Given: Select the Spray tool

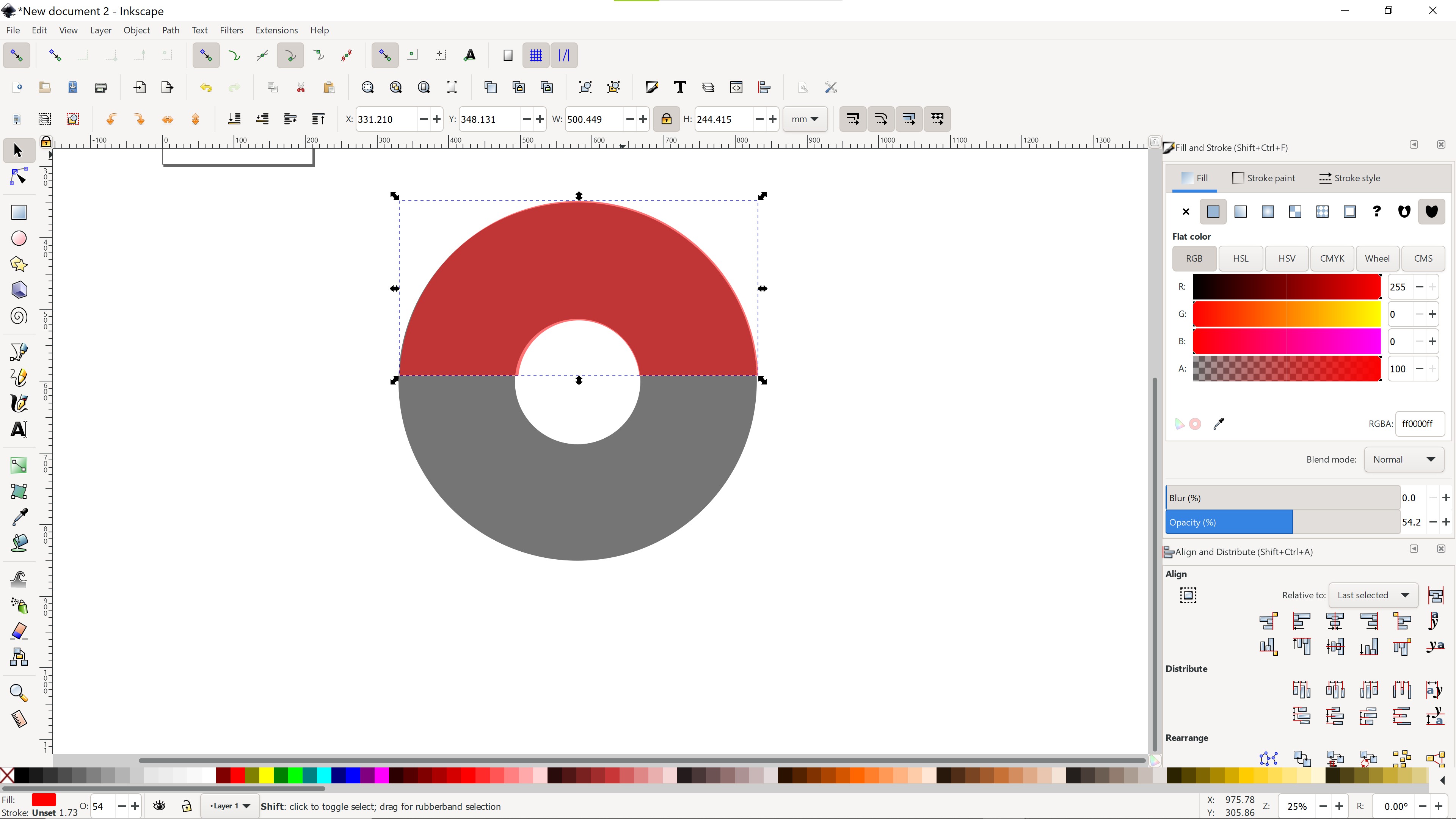Looking at the screenshot, I should pos(19,606).
